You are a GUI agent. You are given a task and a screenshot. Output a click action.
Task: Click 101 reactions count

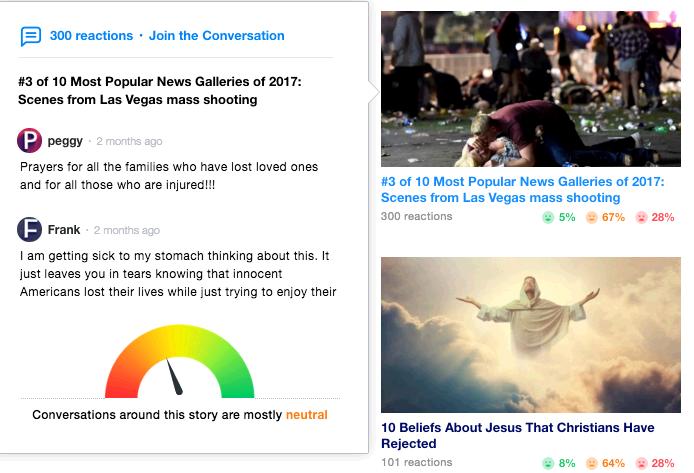[416, 463]
